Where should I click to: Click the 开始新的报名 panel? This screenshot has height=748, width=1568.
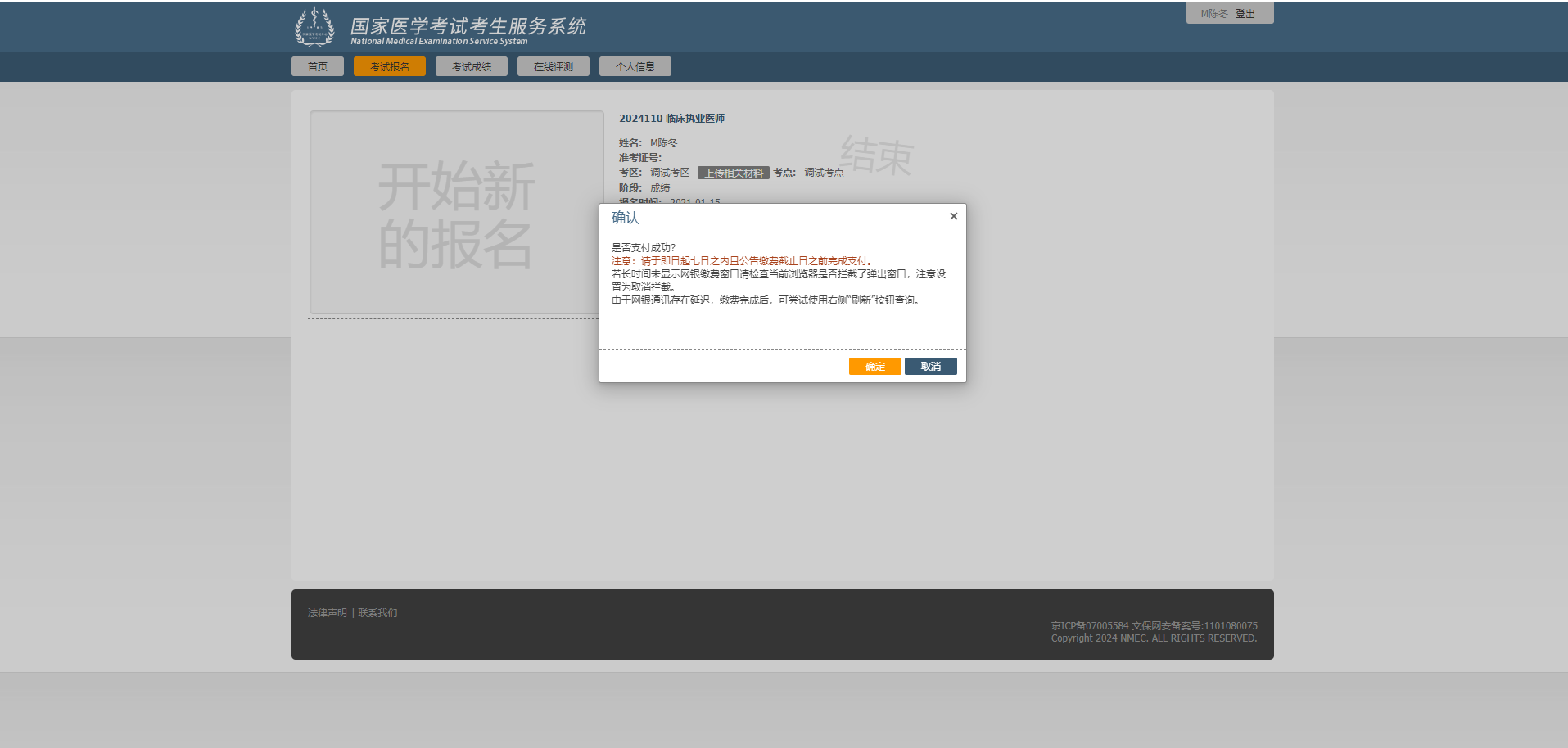(456, 213)
